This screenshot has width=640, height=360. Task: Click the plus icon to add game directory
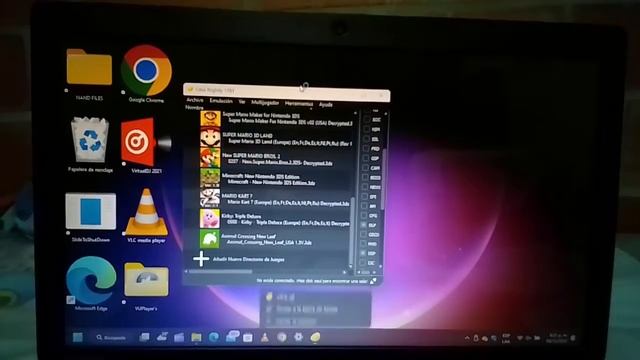point(201,259)
